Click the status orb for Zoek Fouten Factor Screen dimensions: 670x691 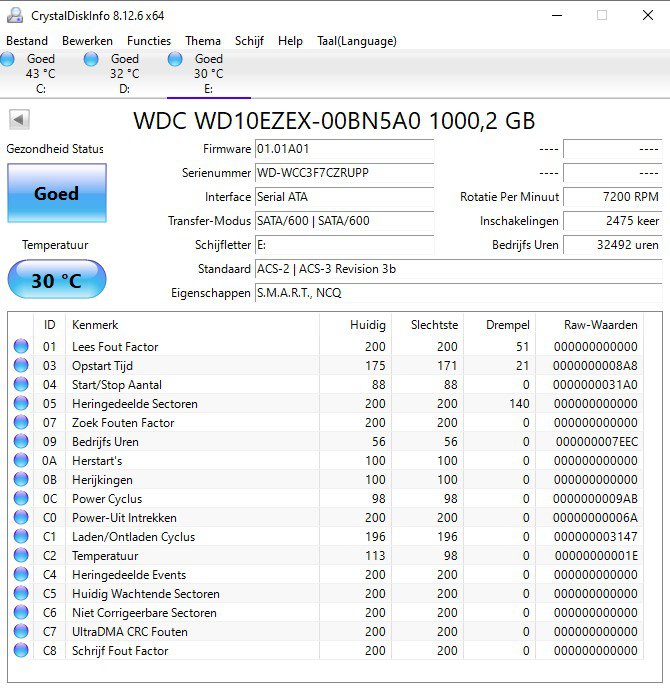click(21, 422)
